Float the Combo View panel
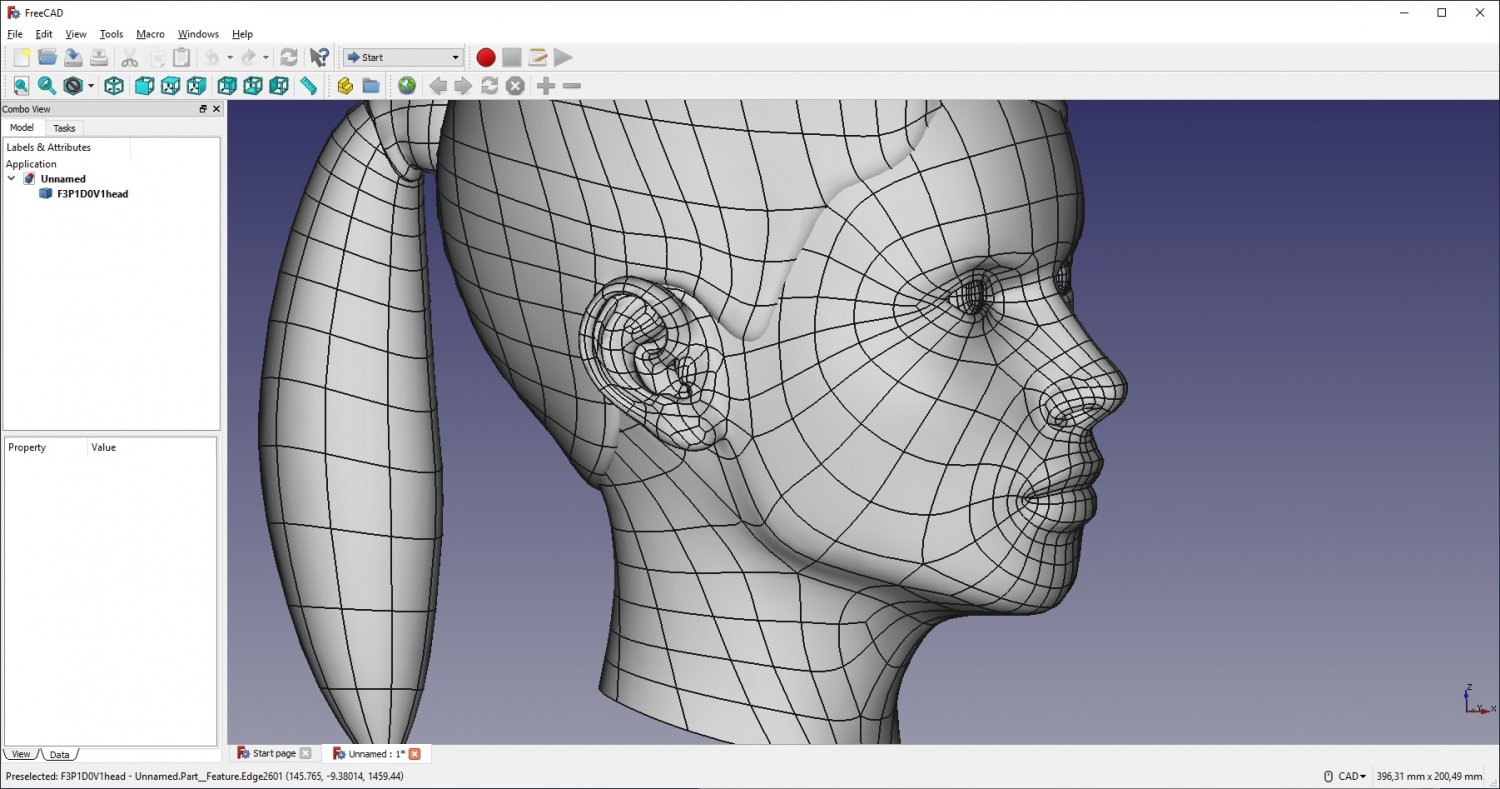Screen dimensions: 1500x789 [x=203, y=109]
